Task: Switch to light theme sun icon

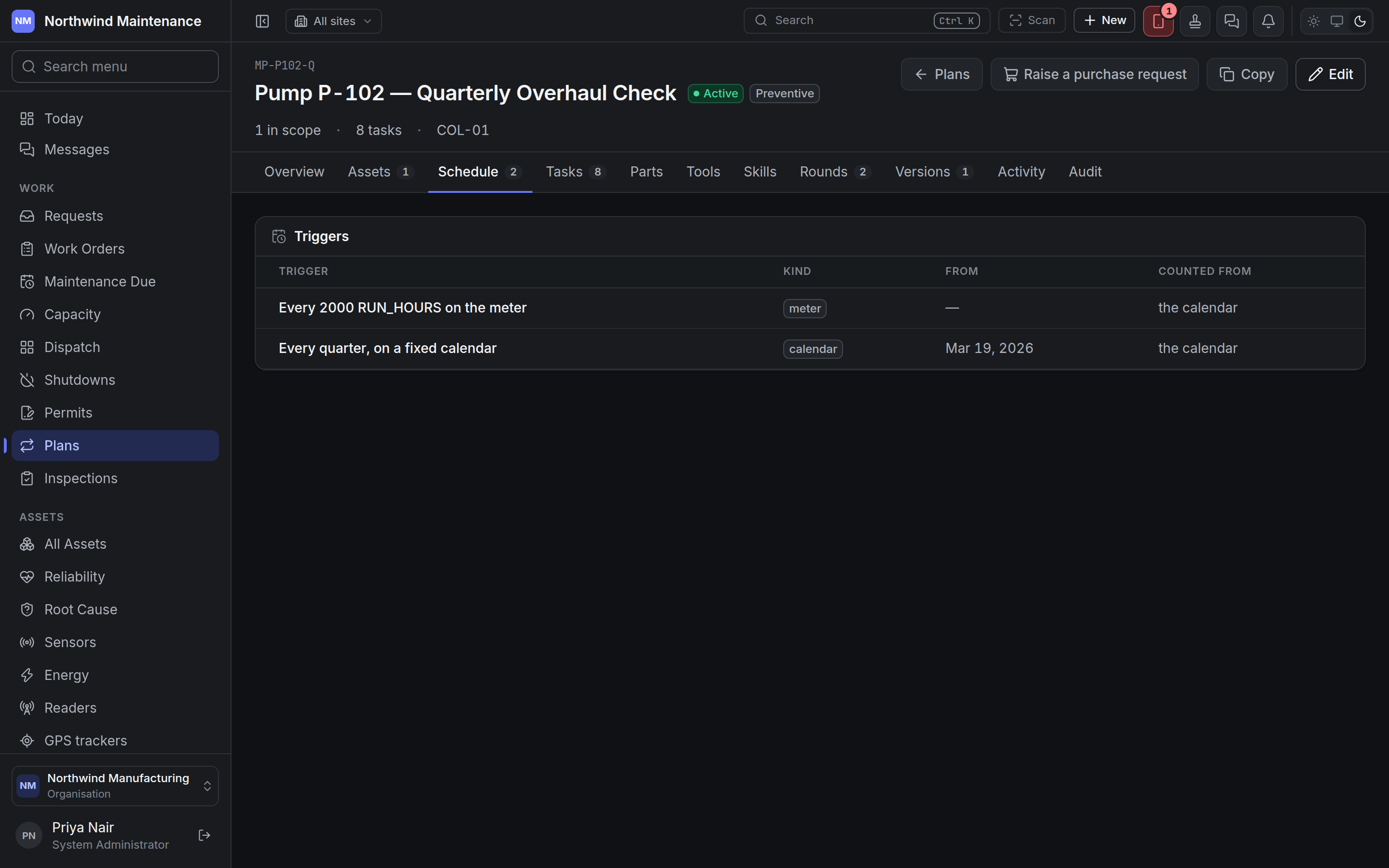Action: 1313,21
